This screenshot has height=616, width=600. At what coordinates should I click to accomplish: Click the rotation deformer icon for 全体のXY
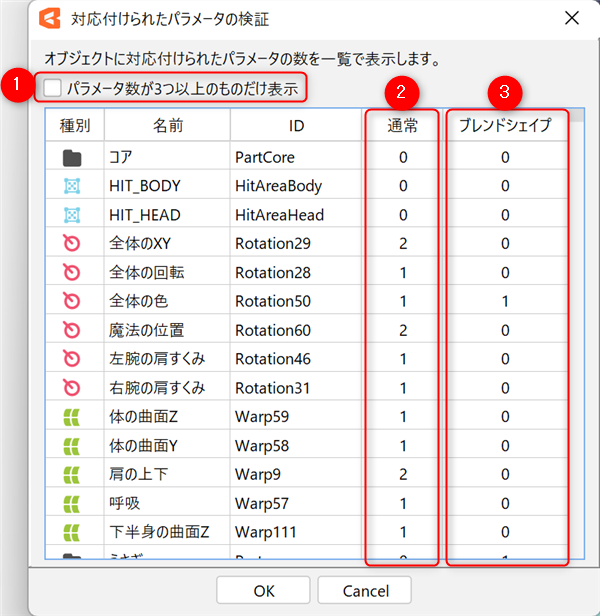[71, 244]
